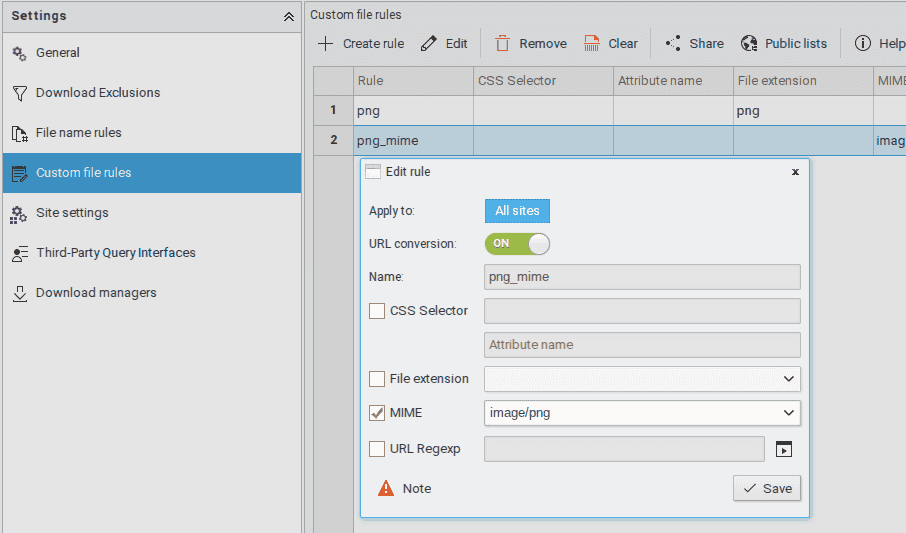Image resolution: width=906 pixels, height=533 pixels.
Task: Click the Create rule plus icon
Action: coord(326,44)
